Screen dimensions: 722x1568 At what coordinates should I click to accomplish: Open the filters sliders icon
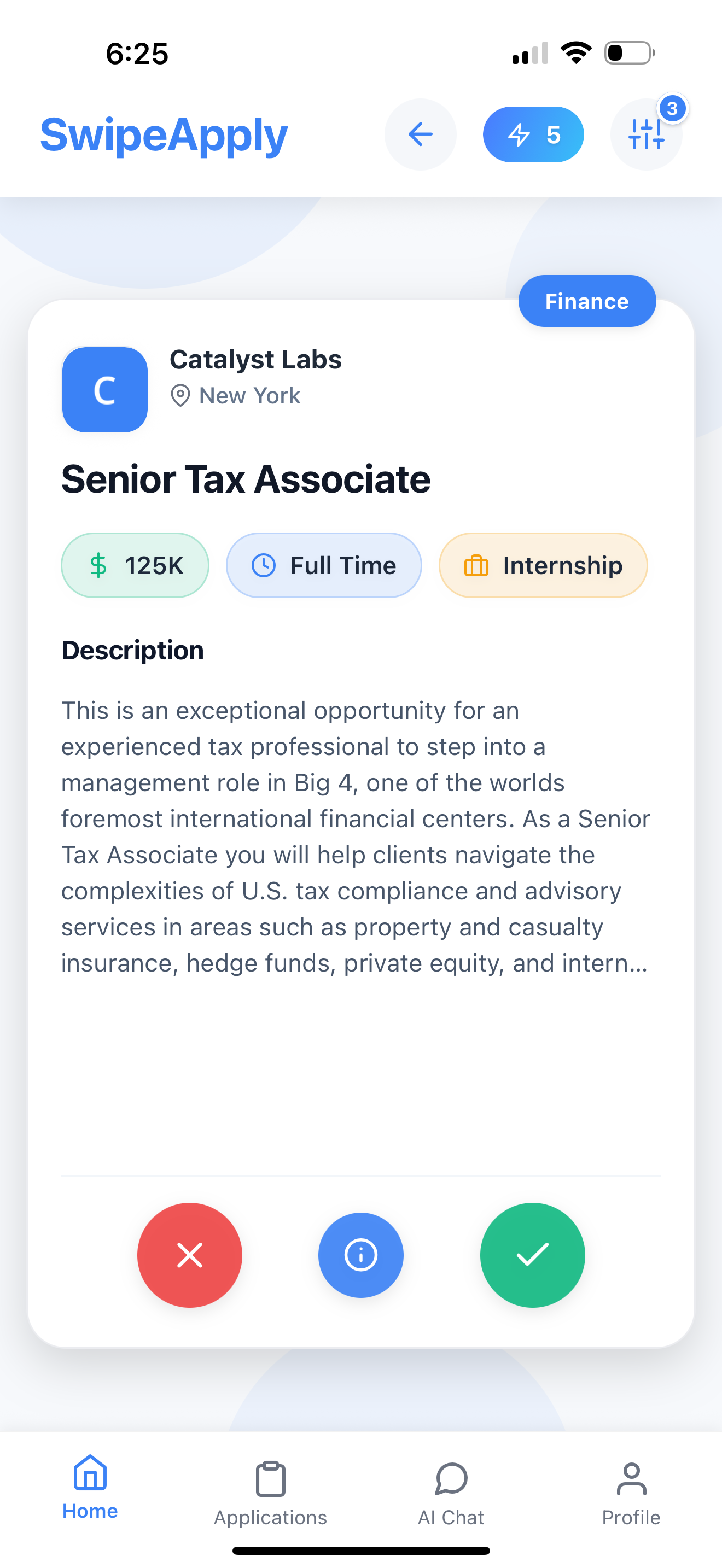(x=646, y=134)
